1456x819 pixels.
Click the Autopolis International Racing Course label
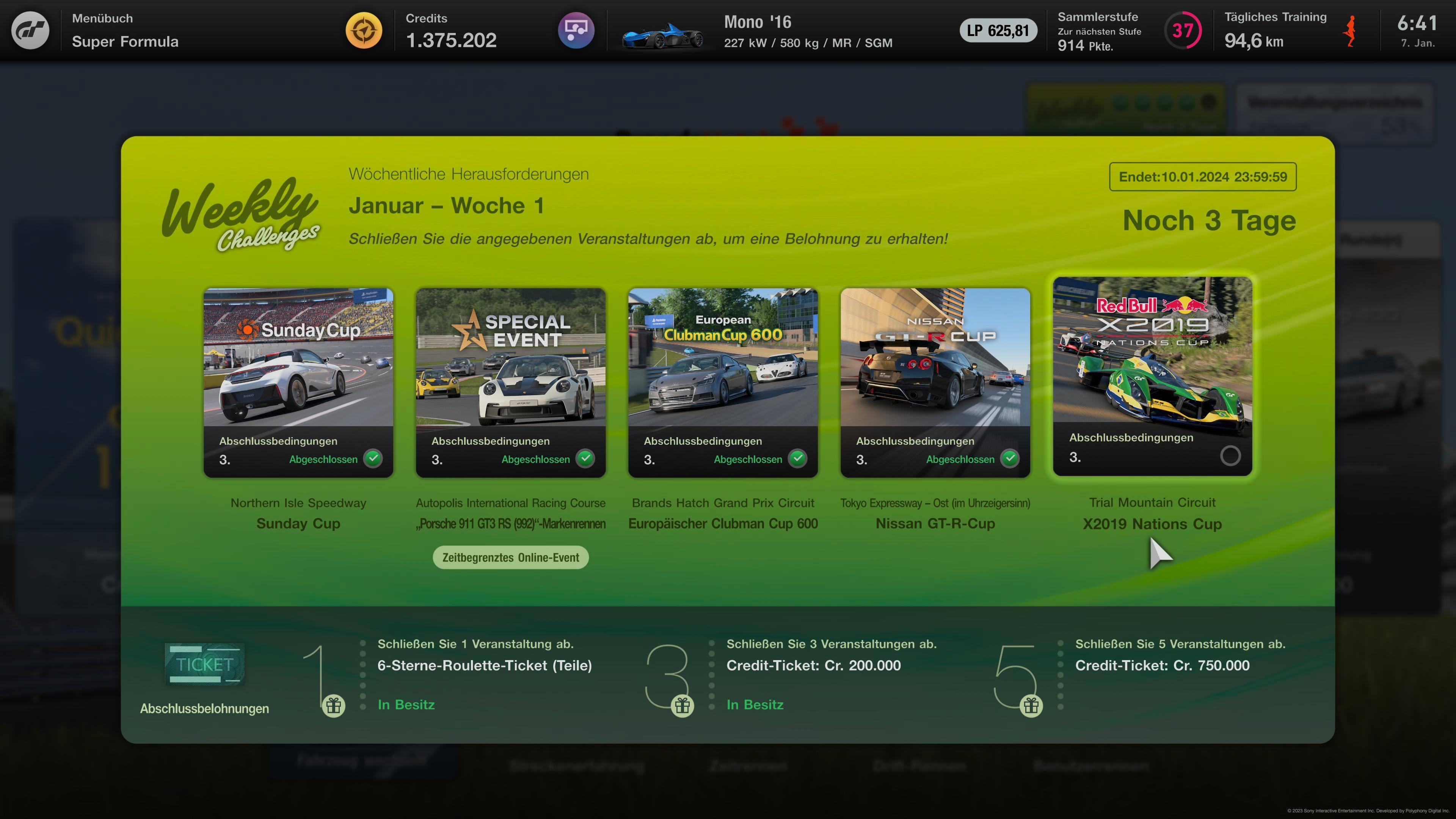pos(510,503)
